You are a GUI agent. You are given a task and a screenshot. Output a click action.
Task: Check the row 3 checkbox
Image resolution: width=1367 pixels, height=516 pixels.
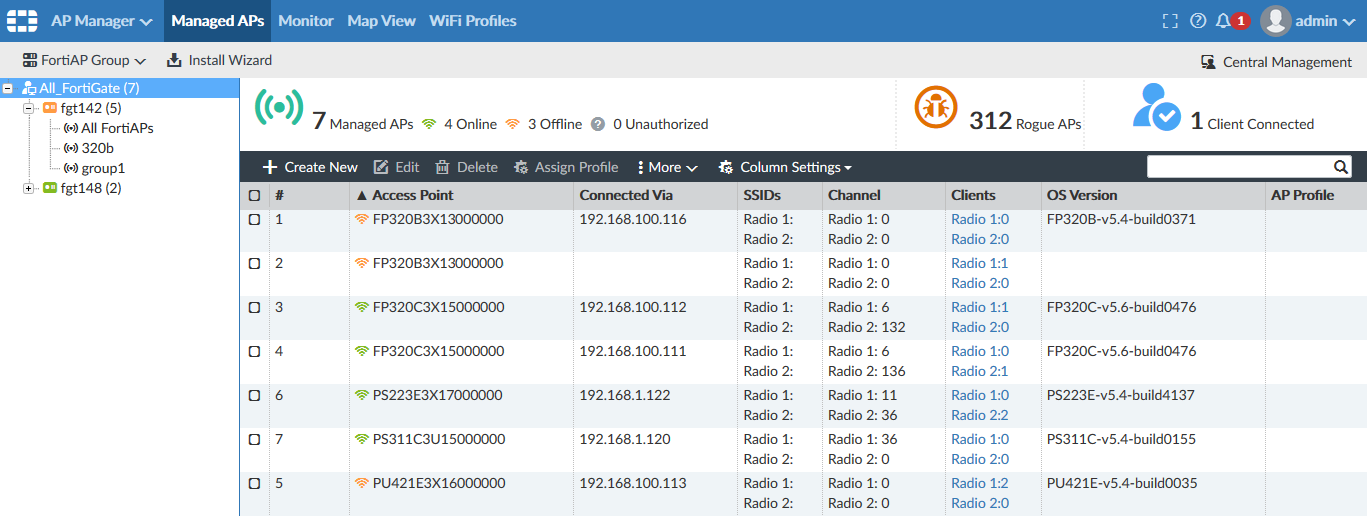pyautogui.click(x=254, y=307)
